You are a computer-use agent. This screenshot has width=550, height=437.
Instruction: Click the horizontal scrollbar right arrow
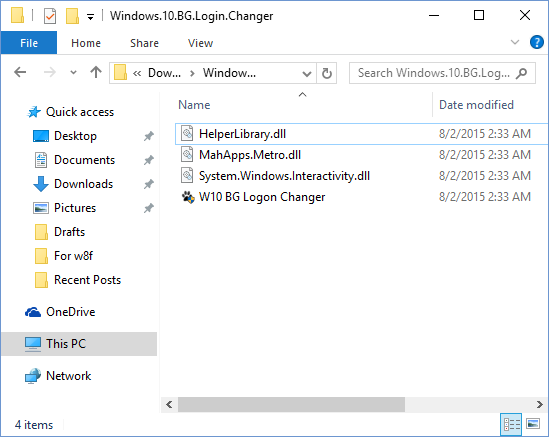click(540, 404)
